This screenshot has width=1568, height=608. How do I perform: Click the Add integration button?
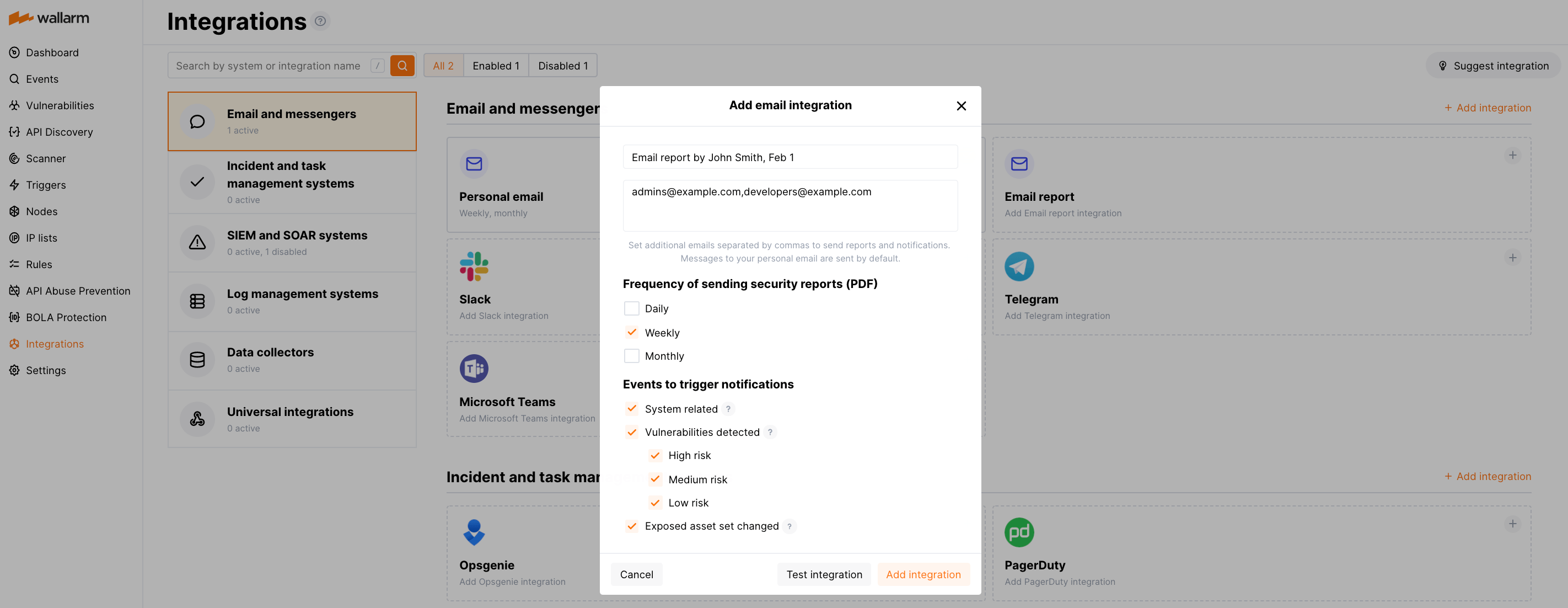pyautogui.click(x=923, y=574)
